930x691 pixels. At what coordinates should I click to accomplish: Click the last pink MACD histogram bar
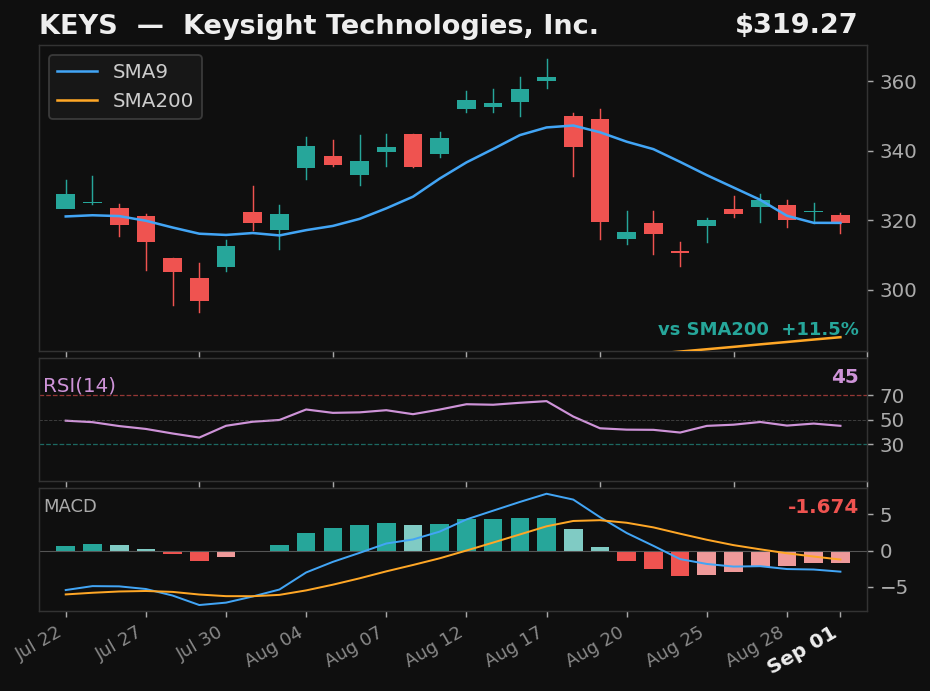click(840, 557)
